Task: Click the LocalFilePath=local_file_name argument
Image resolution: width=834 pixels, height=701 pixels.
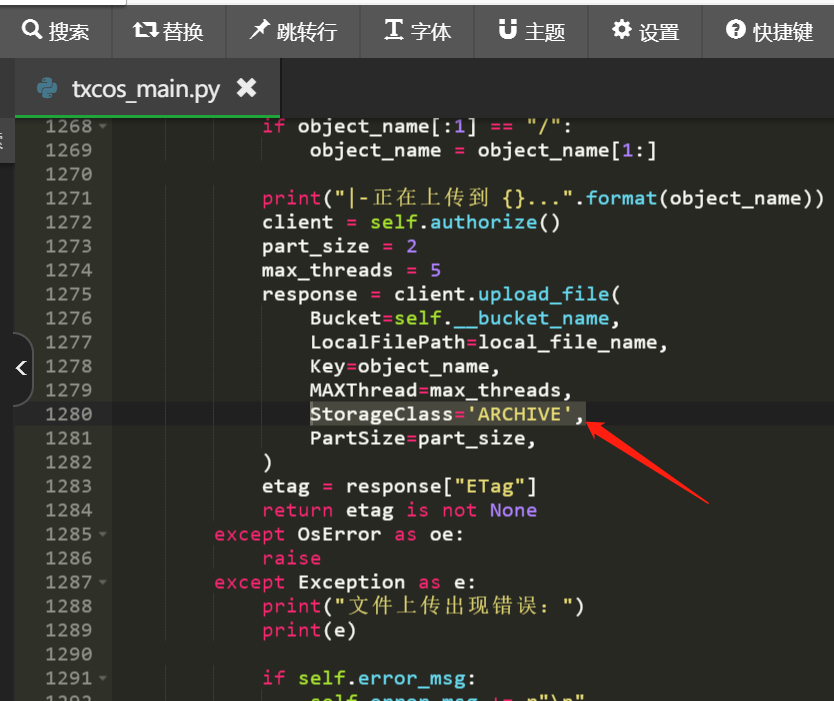Action: coord(489,342)
